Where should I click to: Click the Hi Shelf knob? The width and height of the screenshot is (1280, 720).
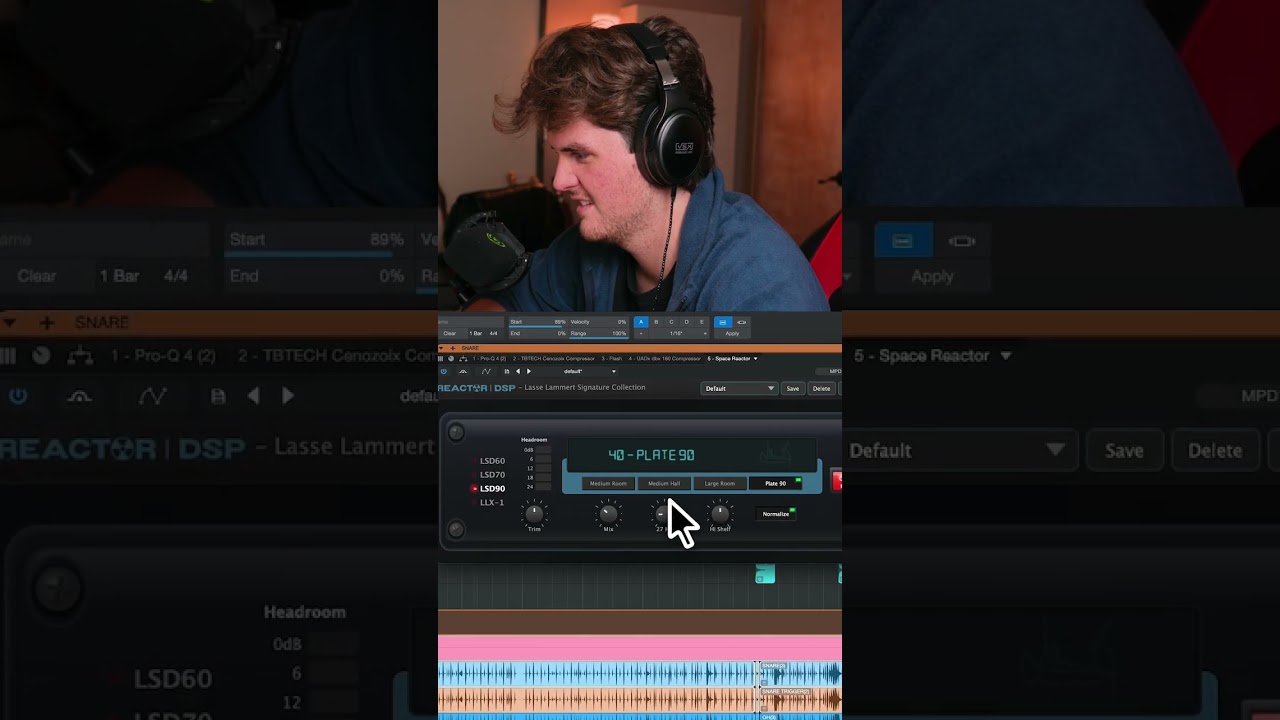coord(720,514)
